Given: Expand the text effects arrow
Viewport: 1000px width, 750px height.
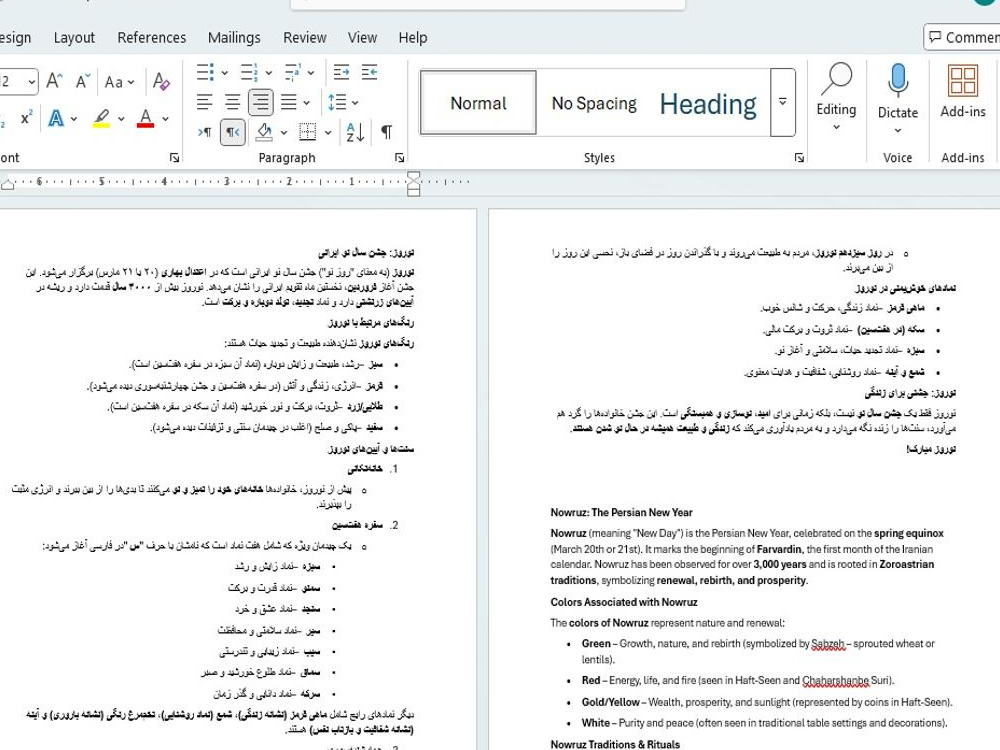Looking at the screenshot, I should (x=74, y=119).
